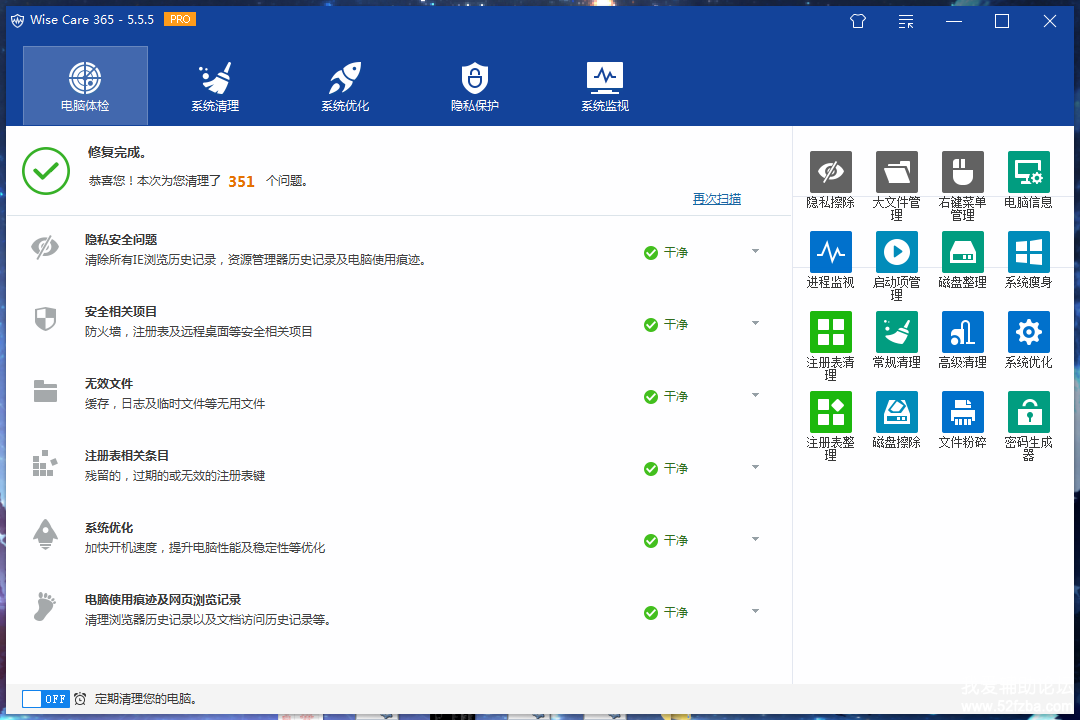The height and width of the screenshot is (720, 1080).
Task: Click the footprint icon for 电脑使用痕迹
Action: (x=45, y=606)
